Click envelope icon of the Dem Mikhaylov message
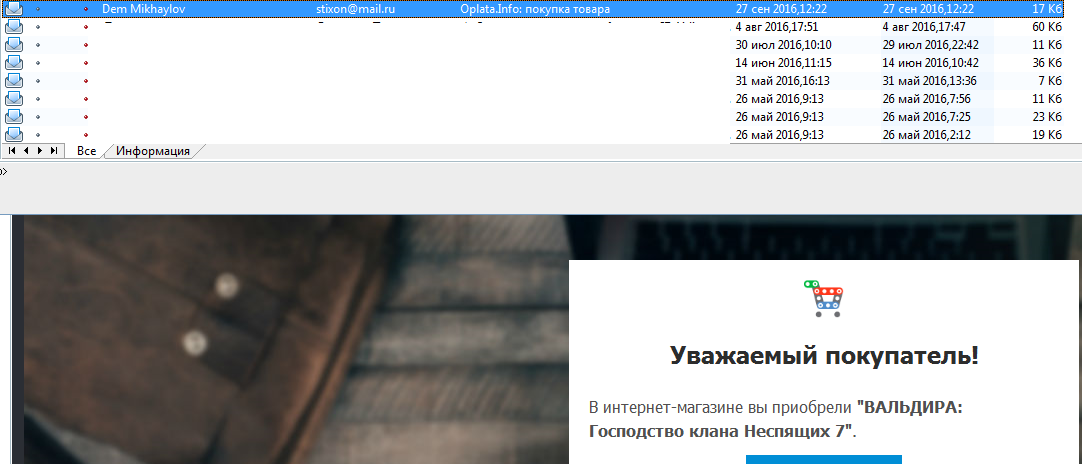 pyautogui.click(x=14, y=9)
